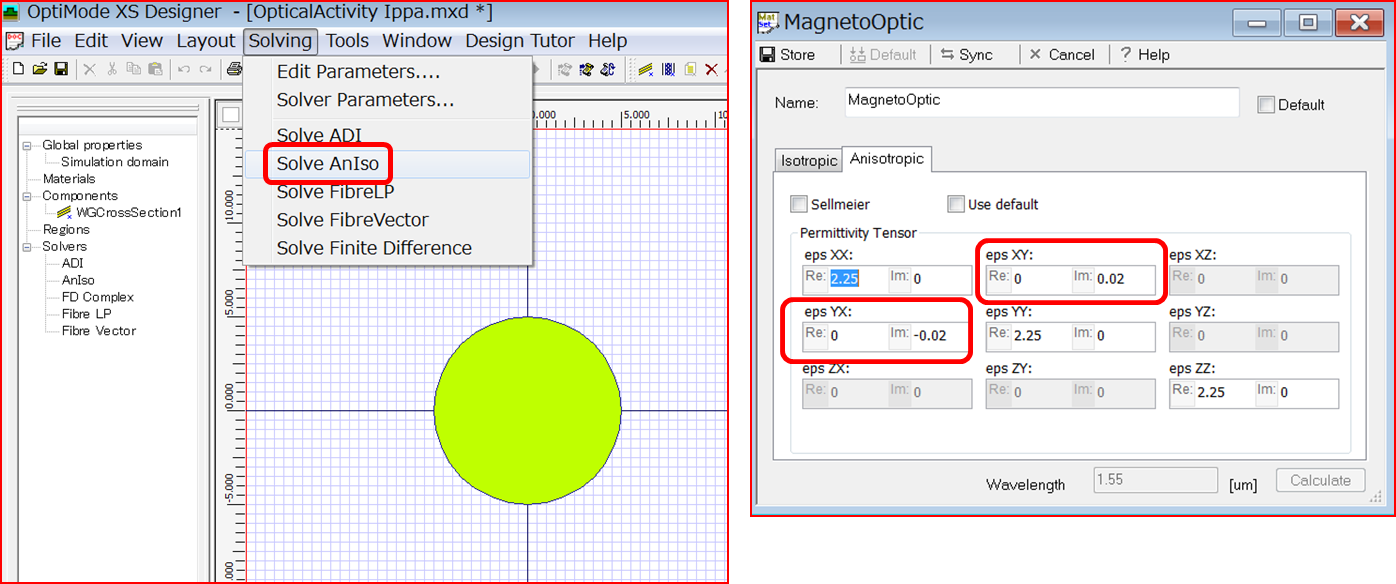Enable the Sellmeier checkbox
The height and width of the screenshot is (584, 1396).
(799, 204)
